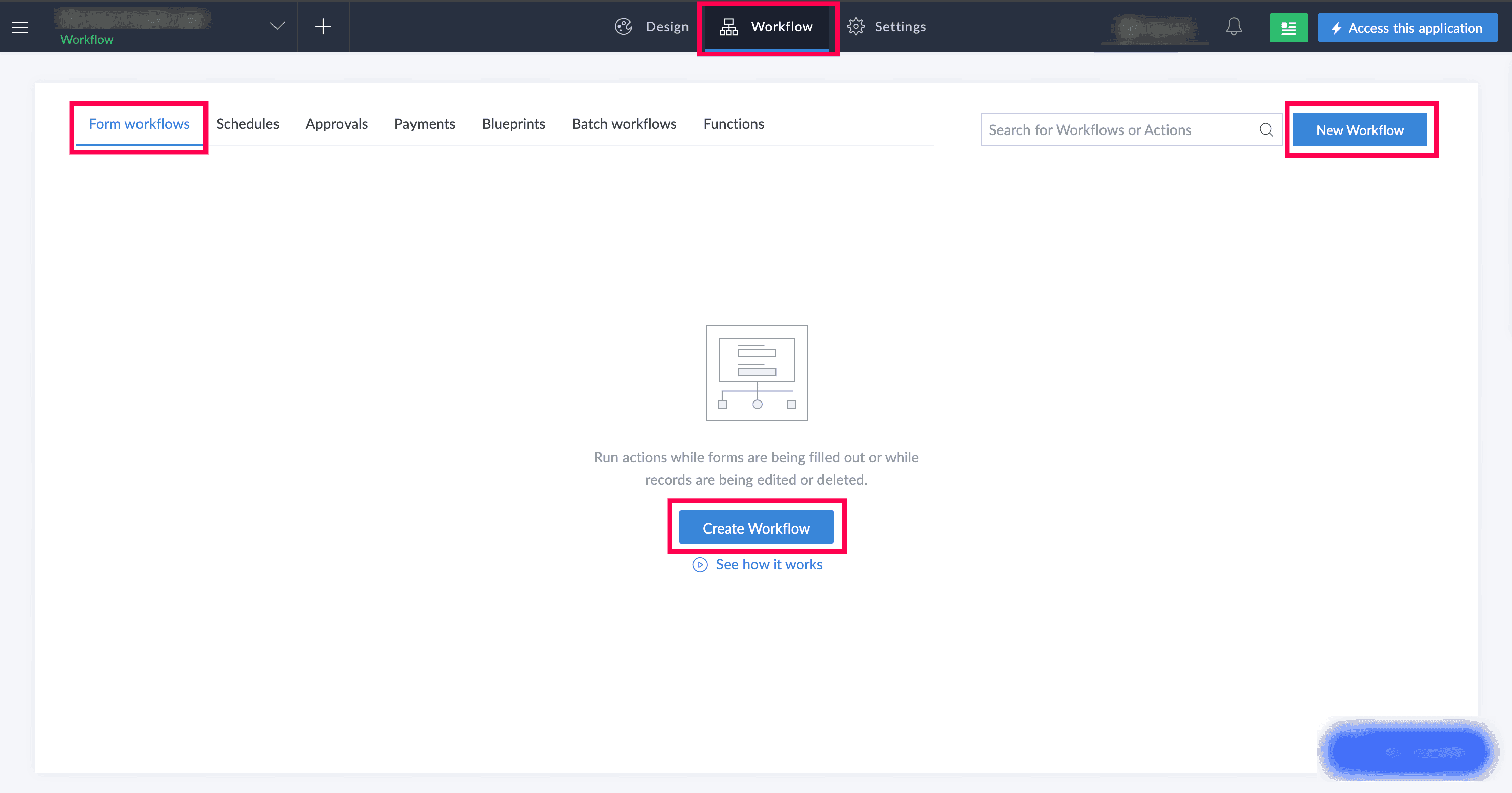Open the hamburger menu icon

coord(20,27)
